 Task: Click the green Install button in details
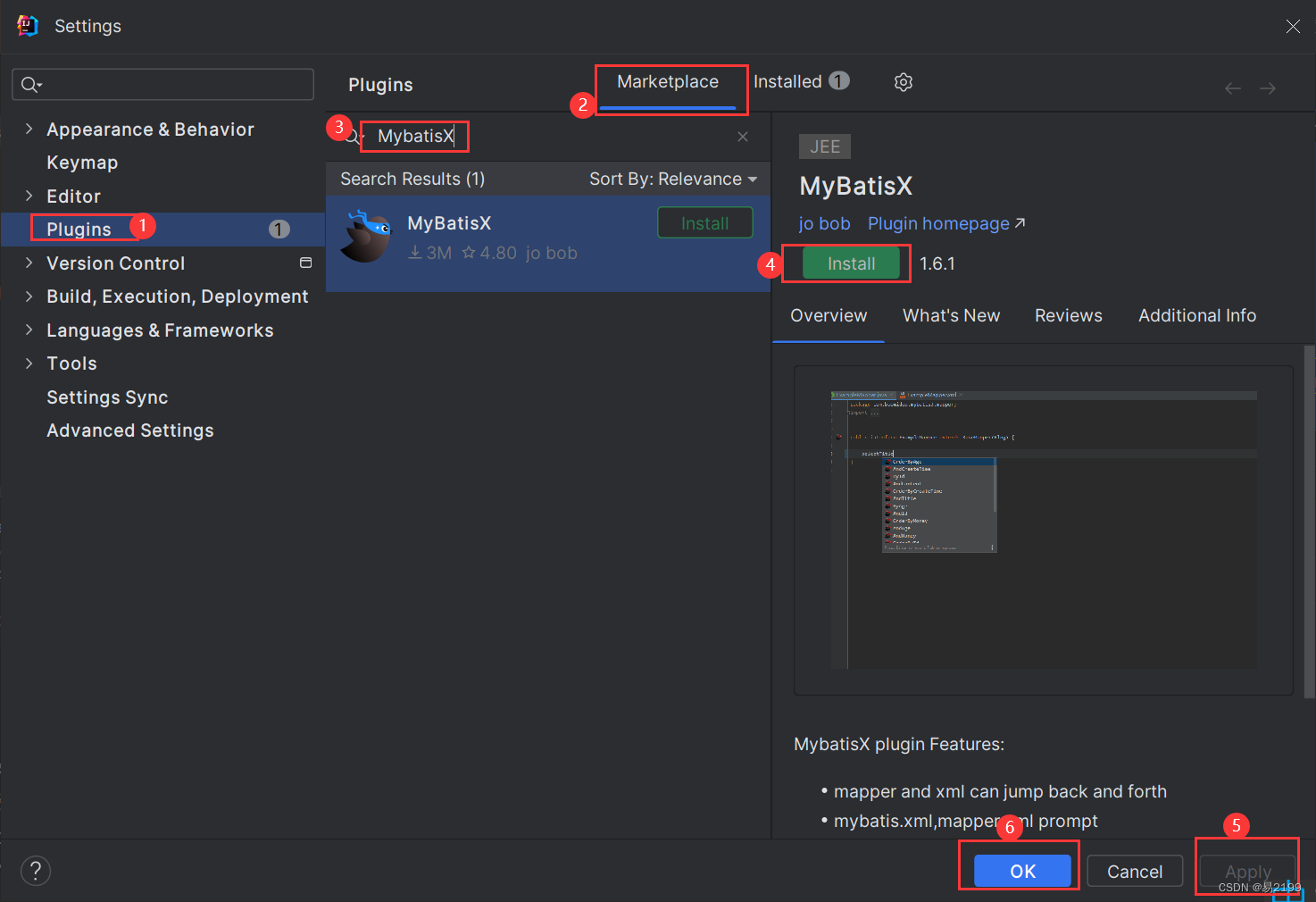click(x=851, y=263)
